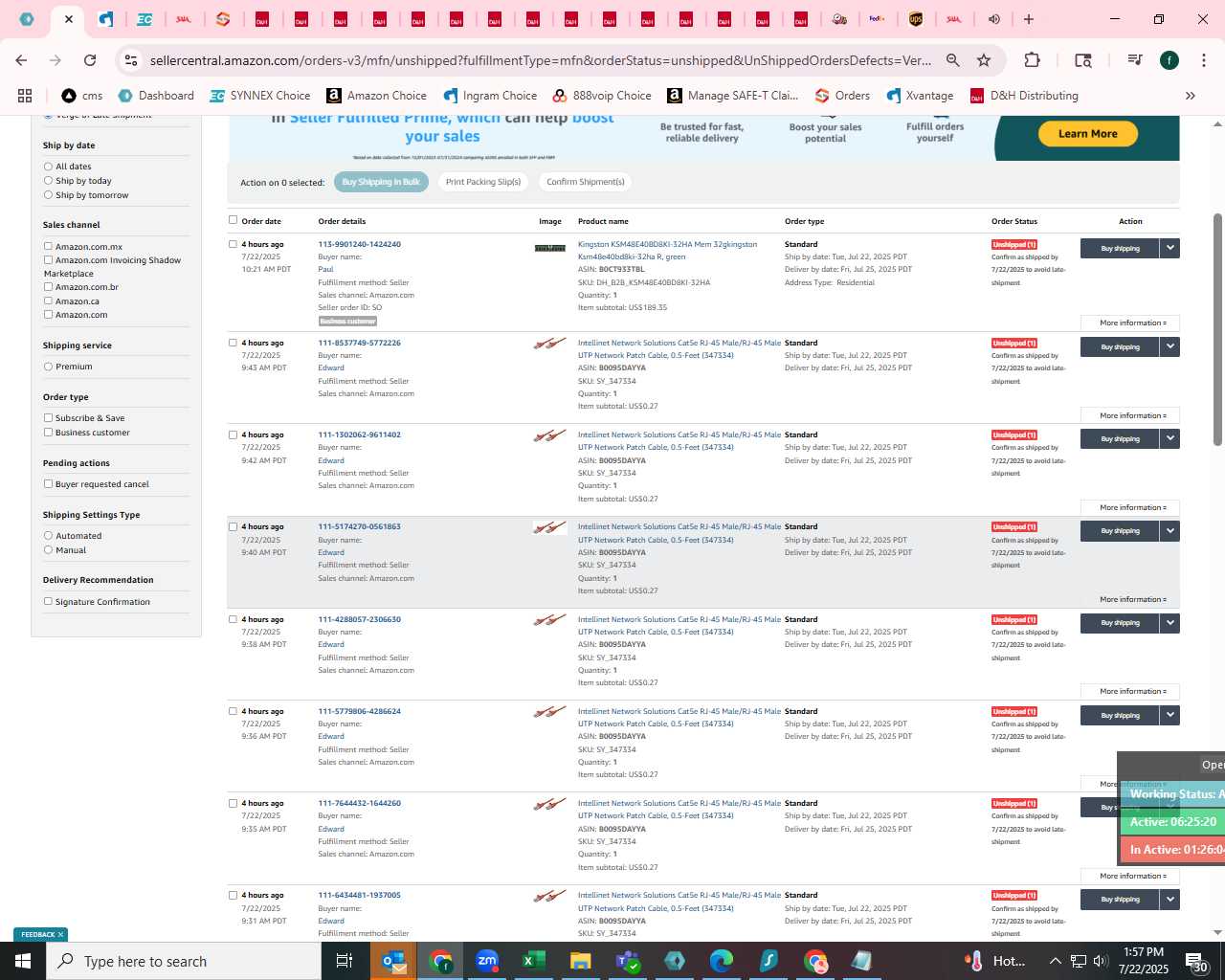Click the Buy Shipping in Bulk button
Viewport: 1225px width, 980px height.
(381, 182)
